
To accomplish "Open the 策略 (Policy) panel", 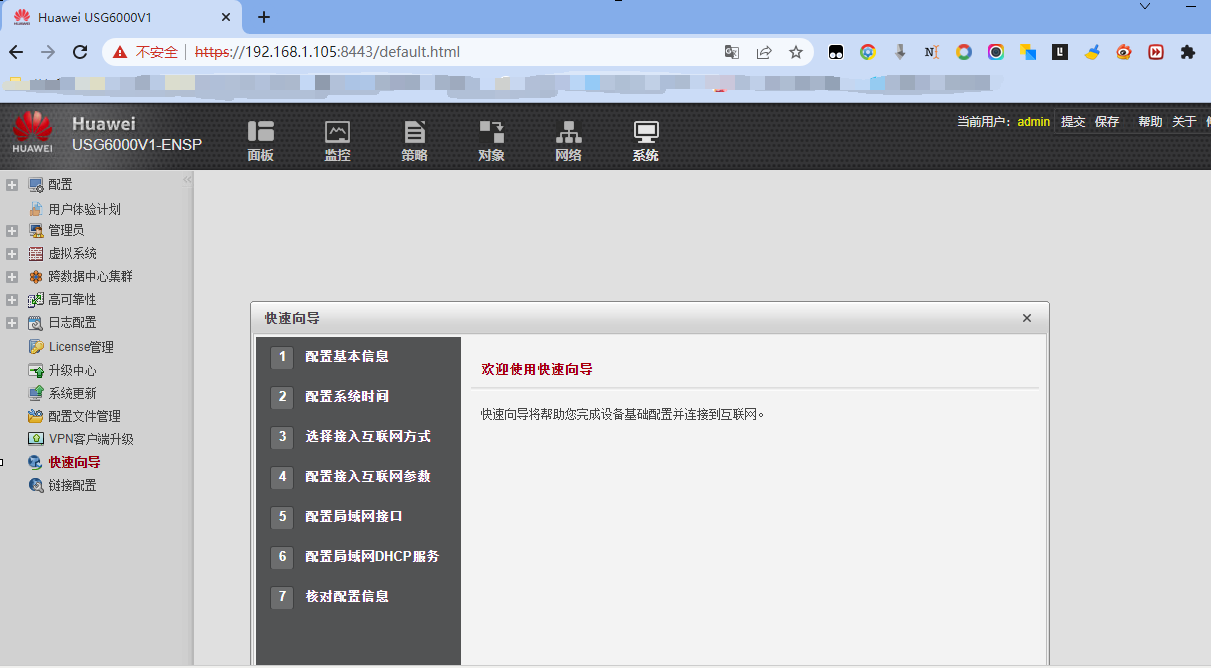I will 413,140.
